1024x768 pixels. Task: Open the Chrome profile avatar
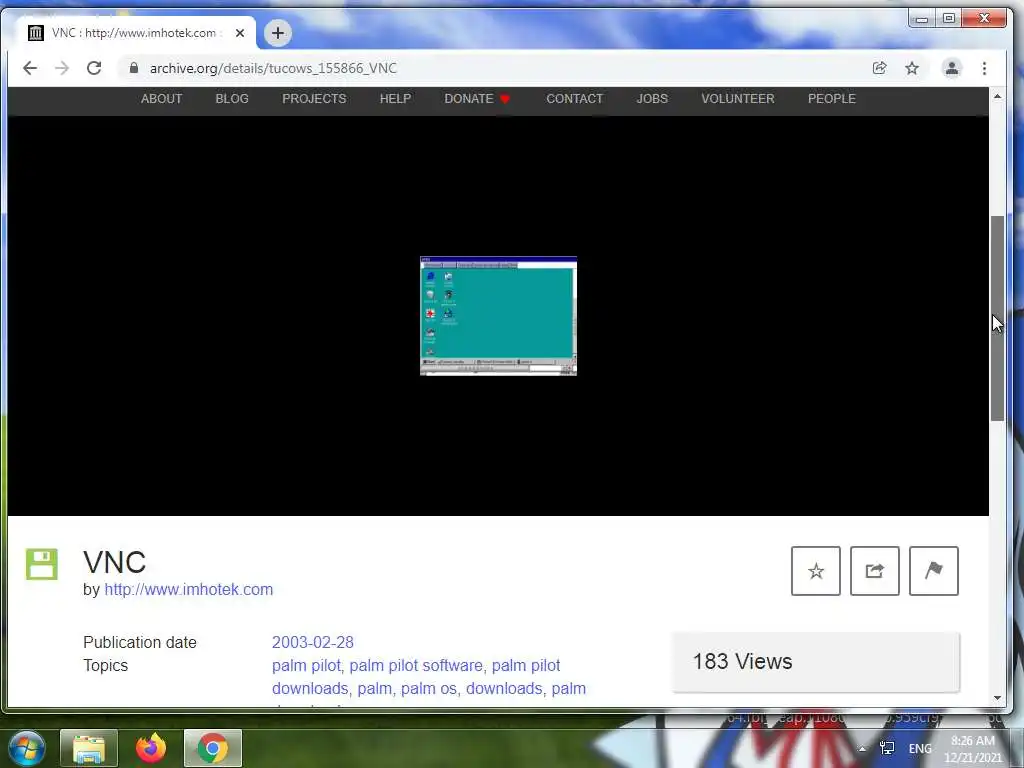tap(952, 68)
